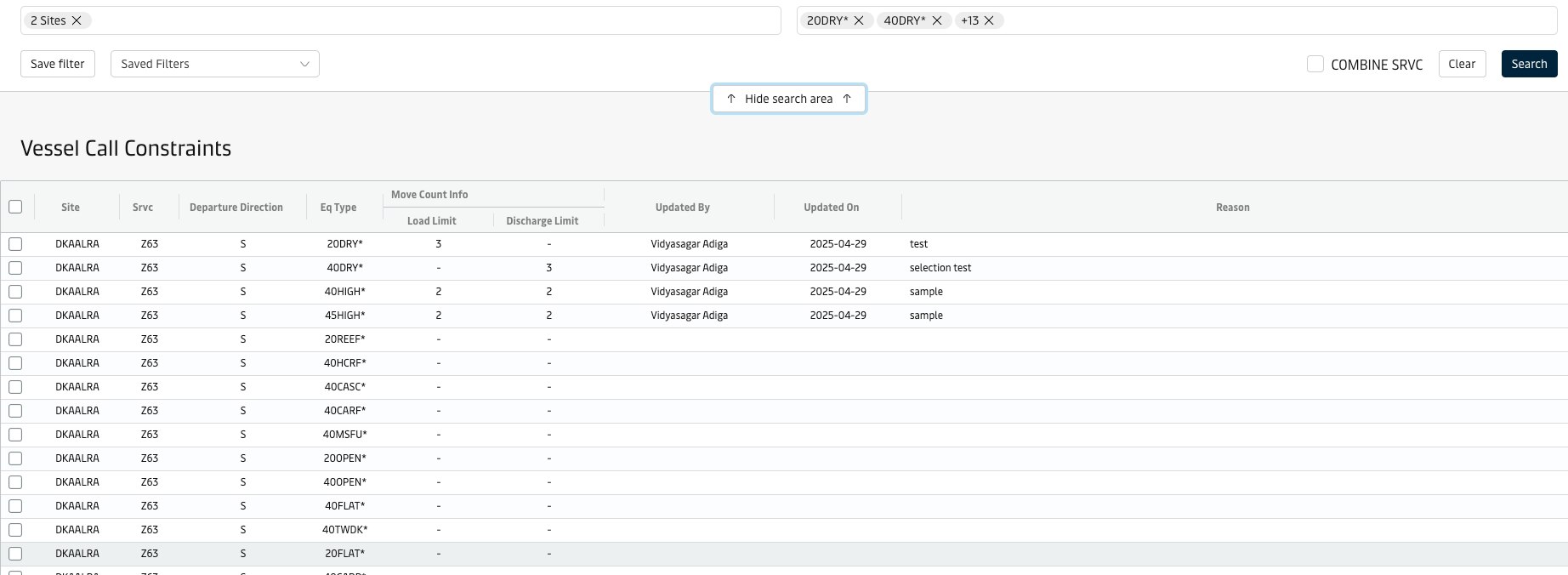1568x575 pixels.
Task: Remove the 40DRY* equipment chip
Action: (x=937, y=20)
